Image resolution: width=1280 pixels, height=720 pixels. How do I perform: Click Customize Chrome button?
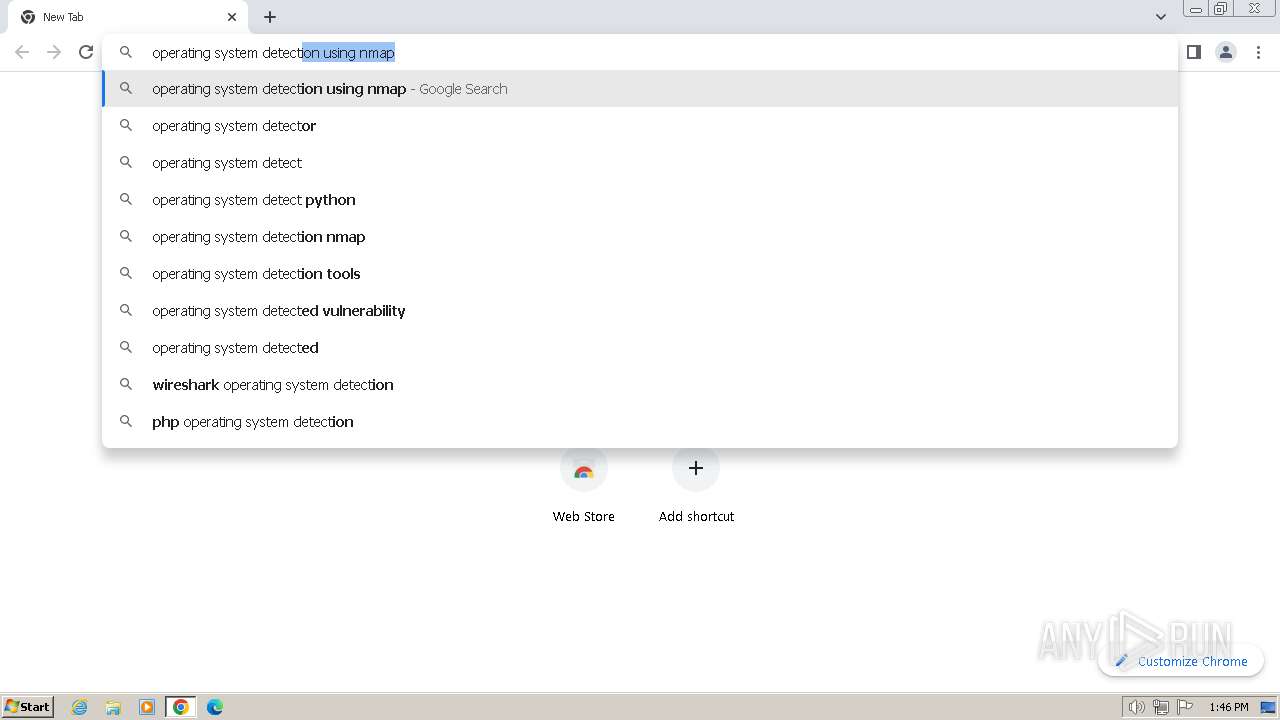(1181, 661)
